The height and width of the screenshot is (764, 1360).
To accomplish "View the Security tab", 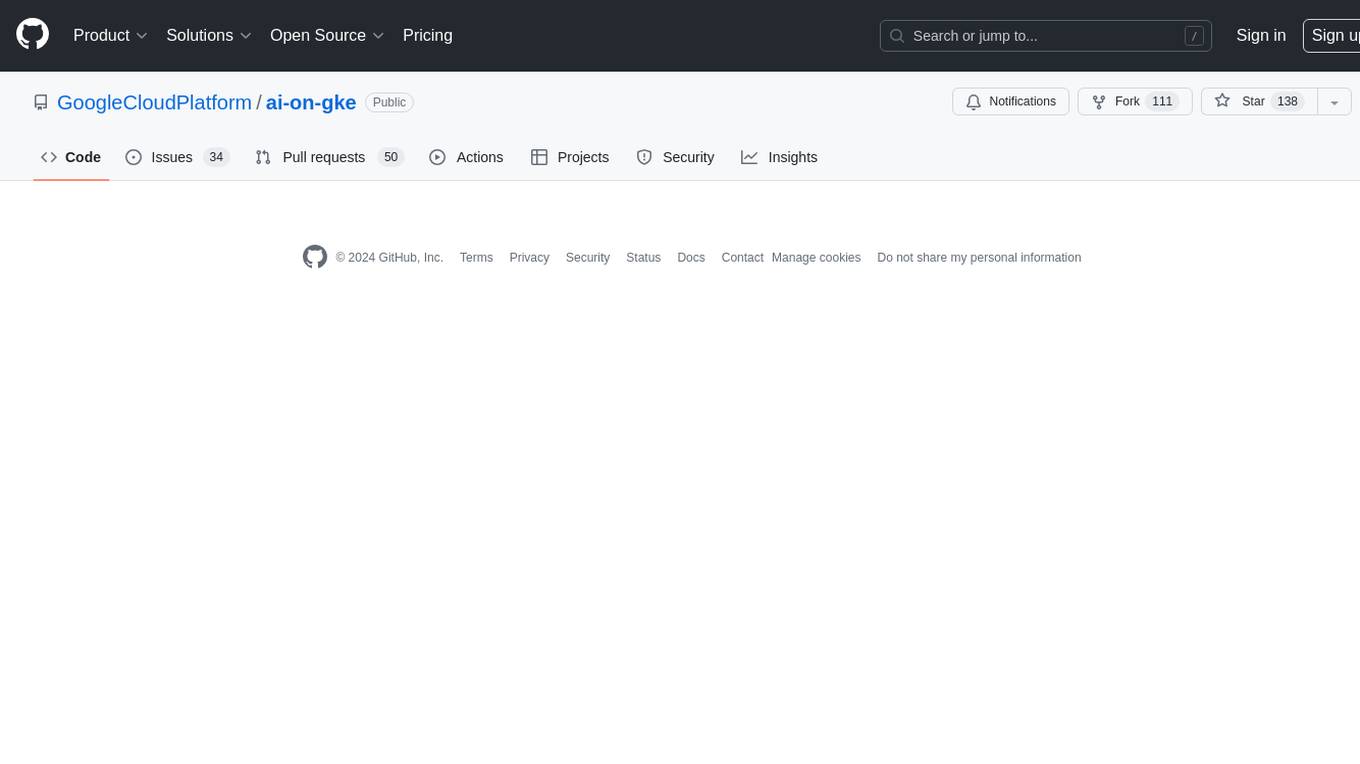I will pyautogui.click(x=676, y=157).
